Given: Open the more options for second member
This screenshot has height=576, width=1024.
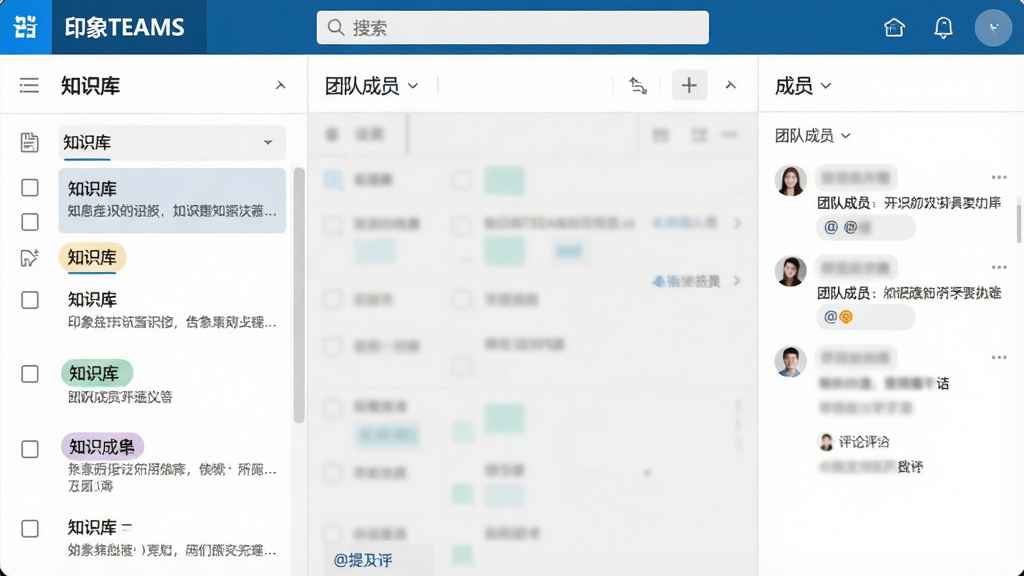Looking at the screenshot, I should 999,267.
